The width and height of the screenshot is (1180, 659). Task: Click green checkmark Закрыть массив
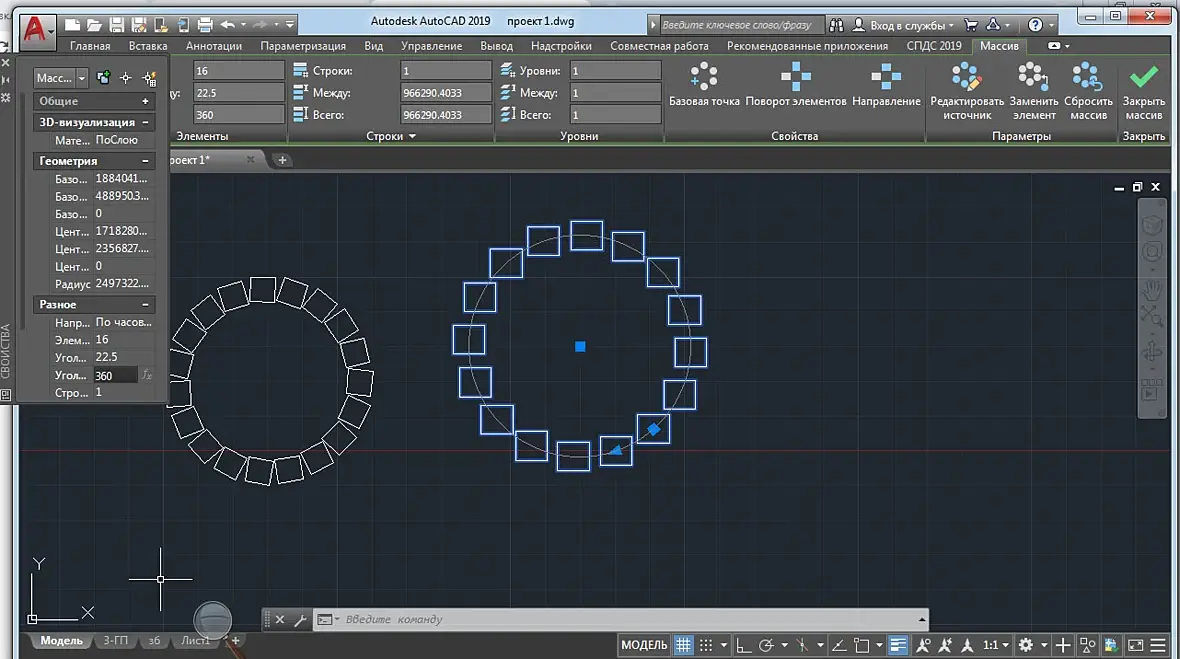click(1143, 76)
